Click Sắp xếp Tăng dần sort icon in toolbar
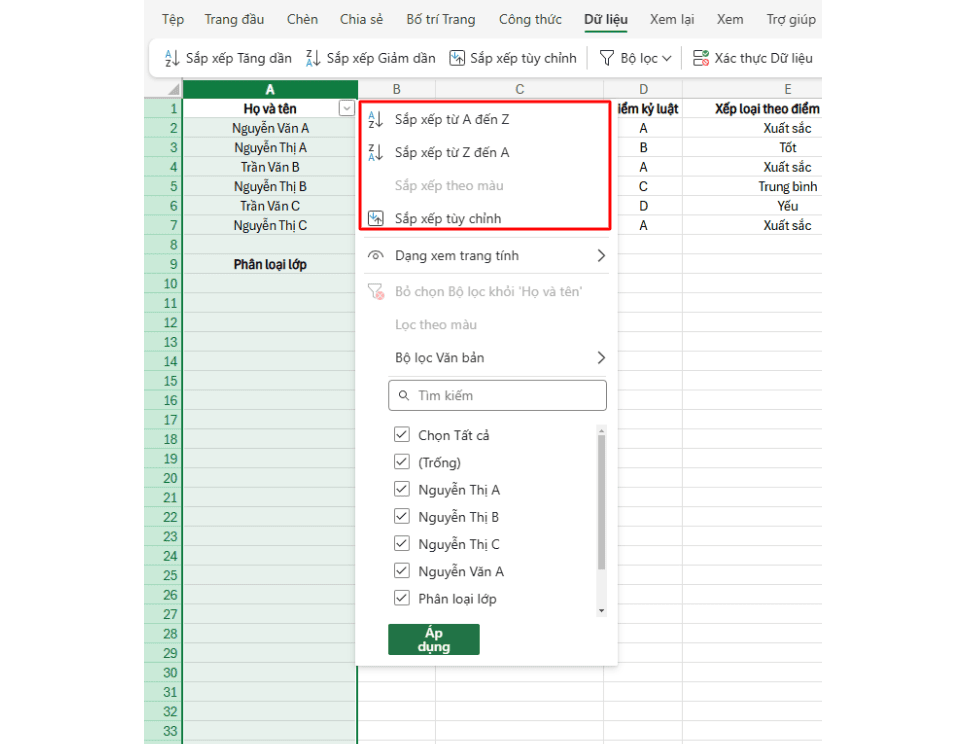This screenshot has width=954, height=756. pos(172,58)
